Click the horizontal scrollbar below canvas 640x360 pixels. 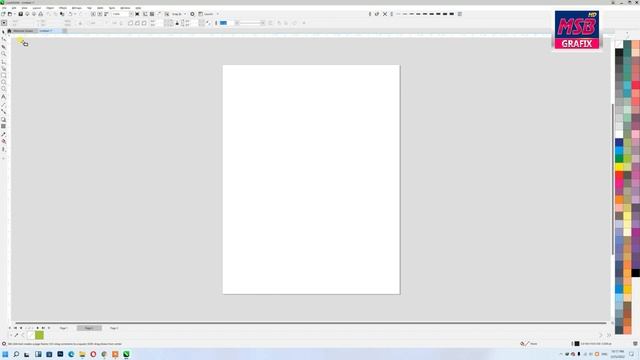click(310, 323)
